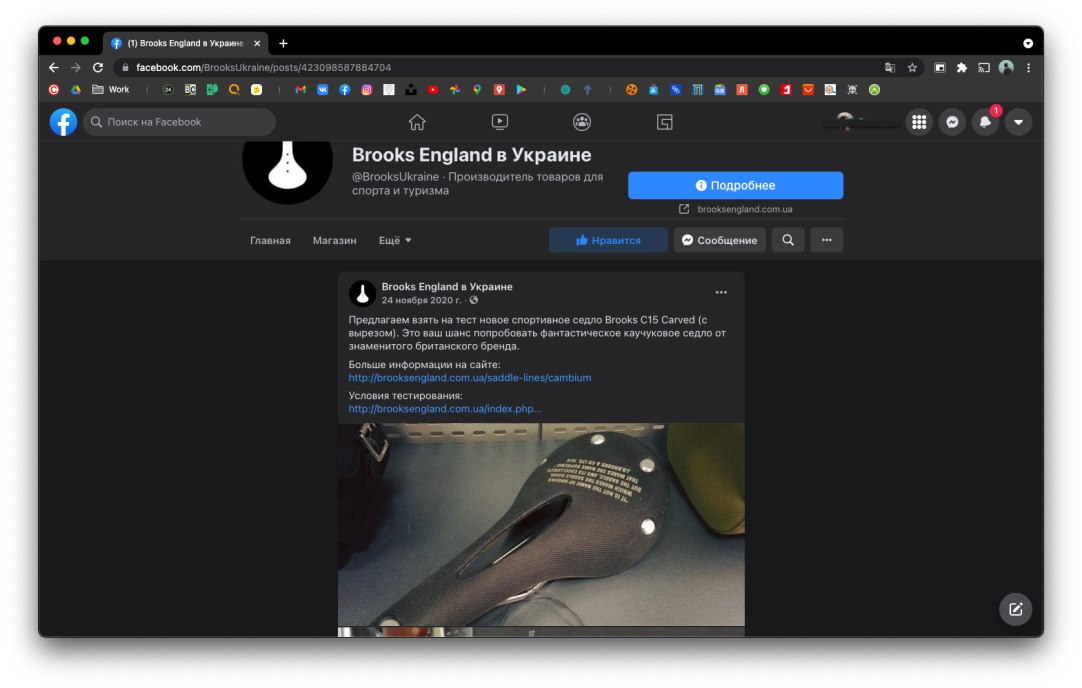The height and width of the screenshot is (688, 1082).
Task: Open the Facebook menu grid icon
Action: tap(919, 122)
